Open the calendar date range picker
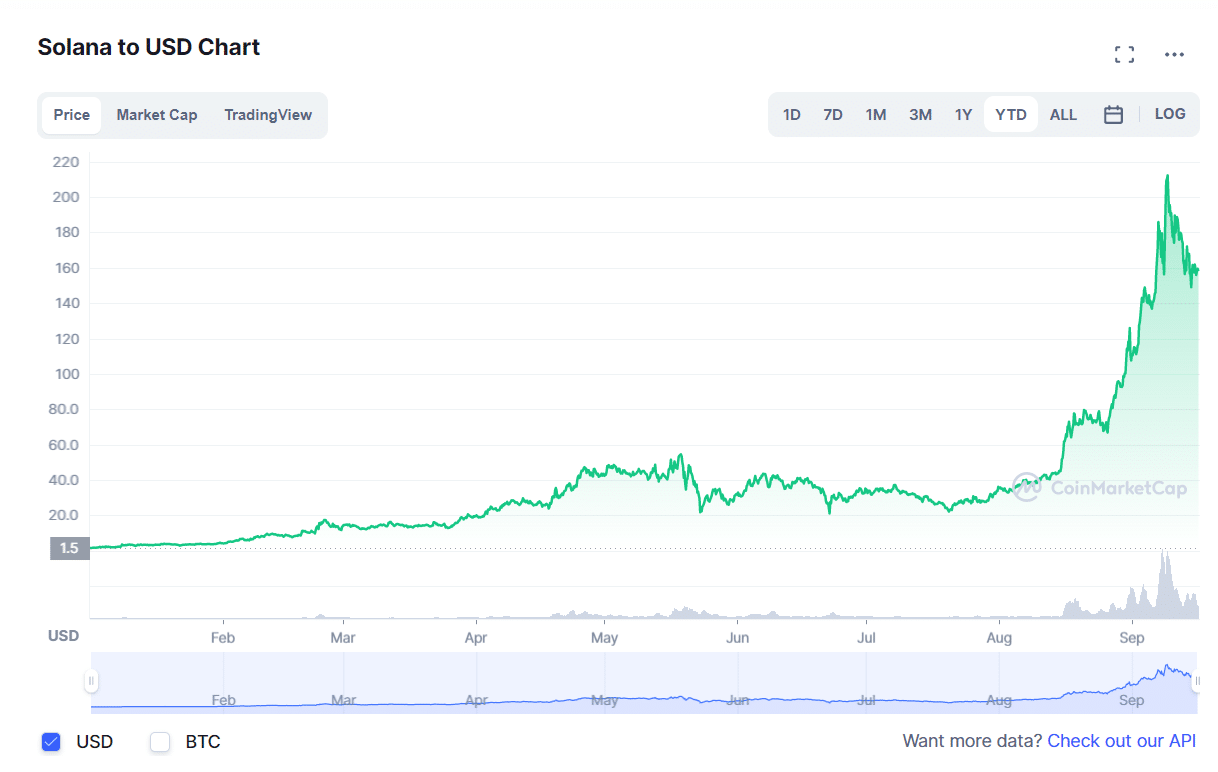 point(1113,115)
